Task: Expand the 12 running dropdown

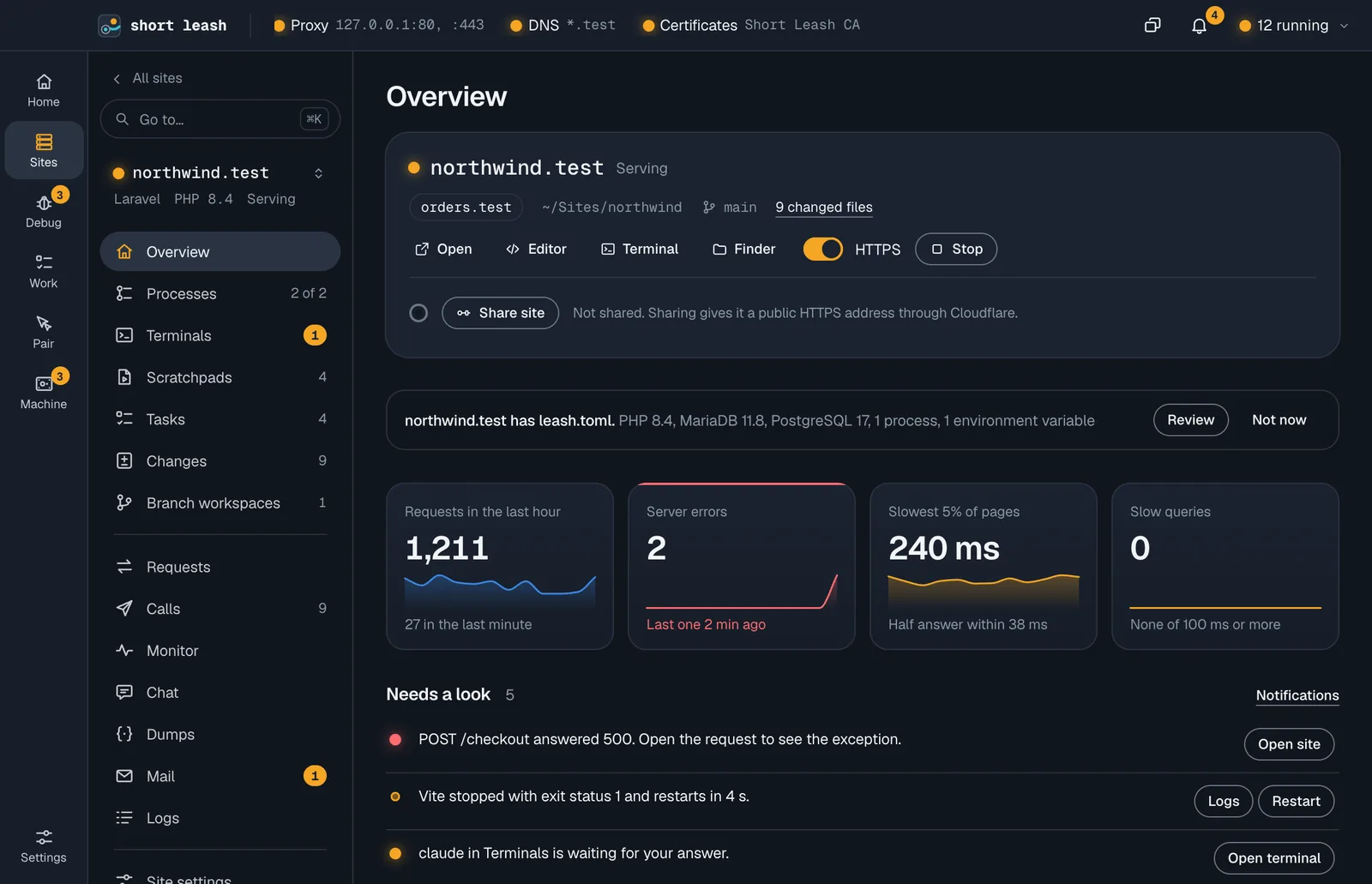Action: 1295,25
